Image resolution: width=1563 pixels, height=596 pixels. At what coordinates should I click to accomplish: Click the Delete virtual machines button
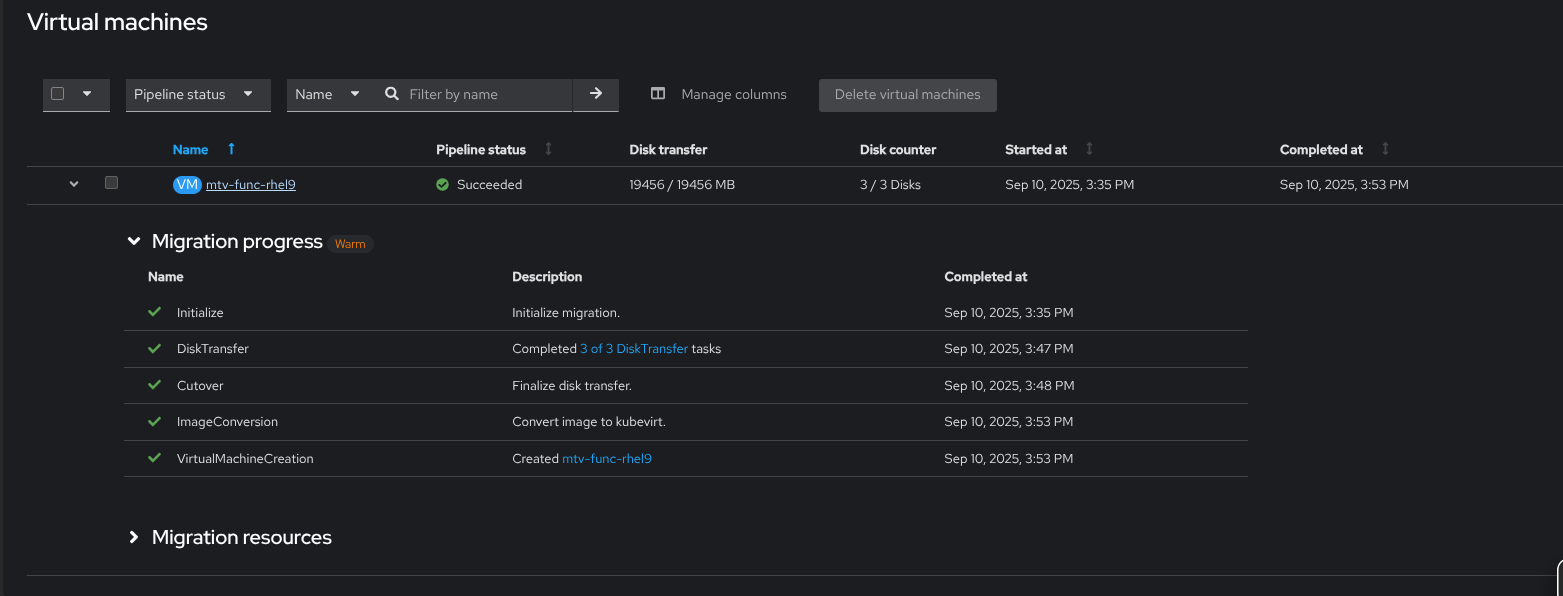[907, 94]
